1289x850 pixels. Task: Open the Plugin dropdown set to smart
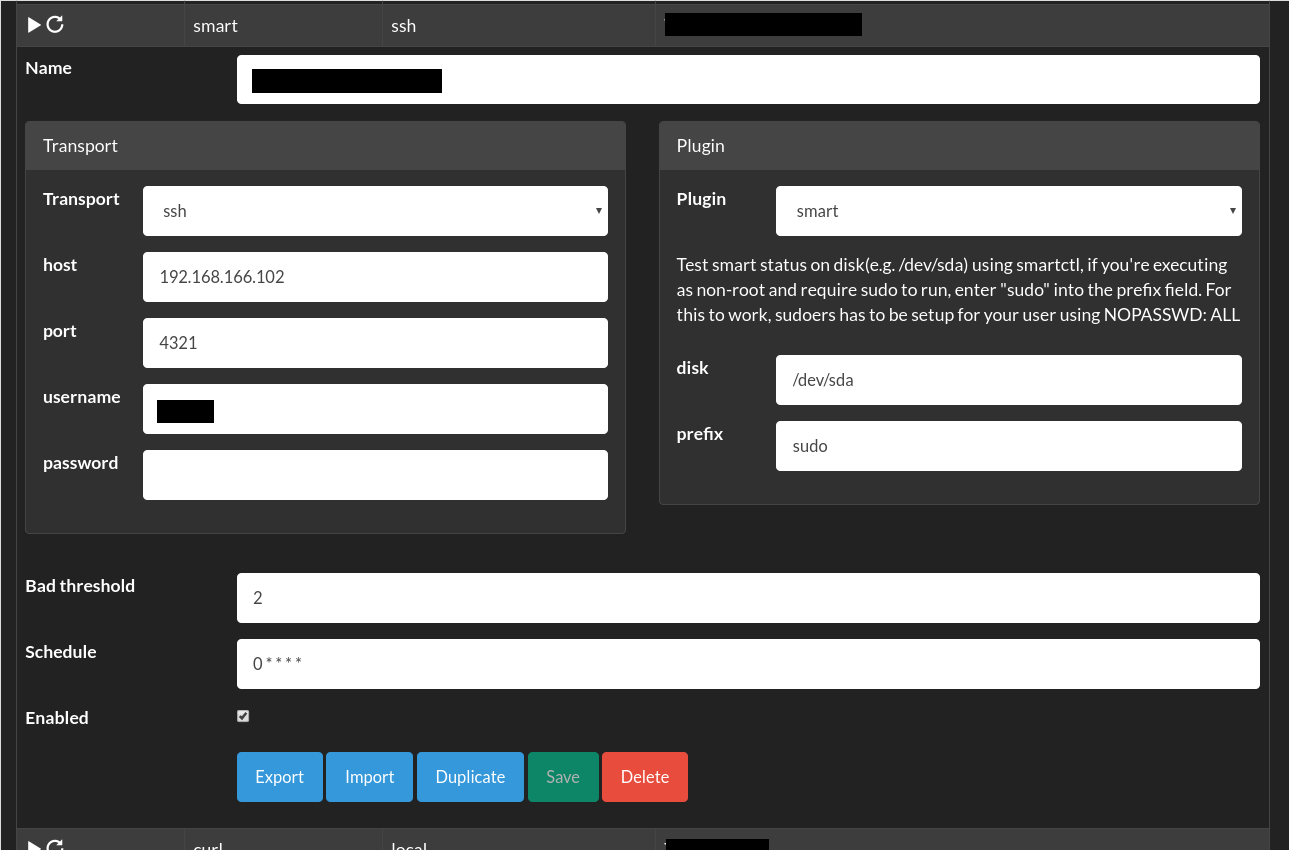tap(1008, 211)
